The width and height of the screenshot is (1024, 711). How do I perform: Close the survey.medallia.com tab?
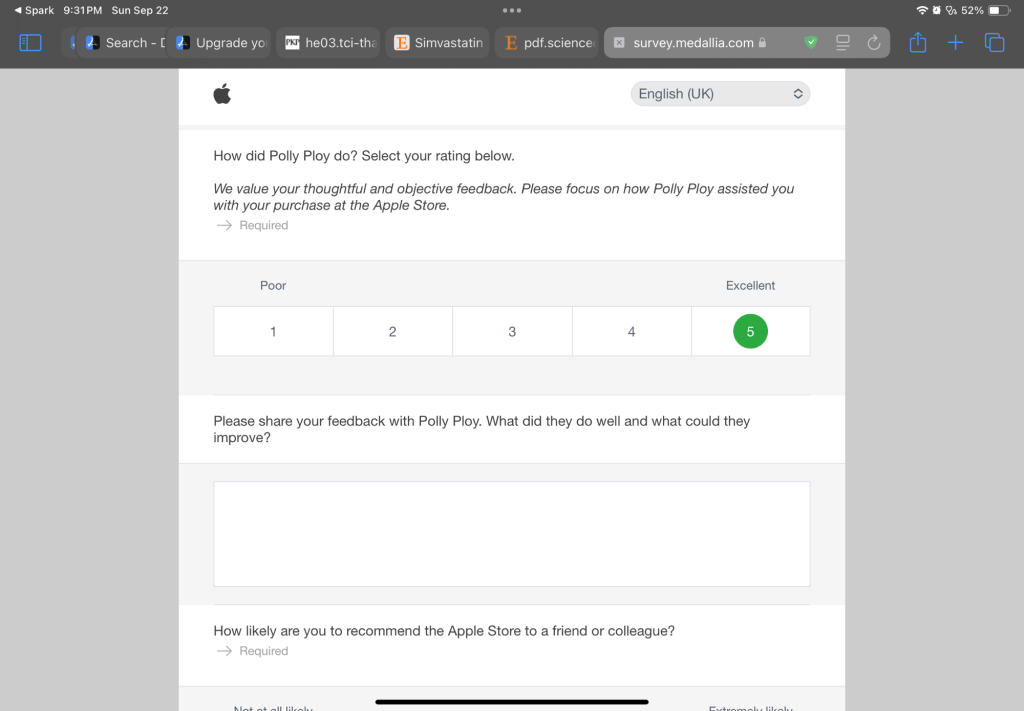coord(619,43)
